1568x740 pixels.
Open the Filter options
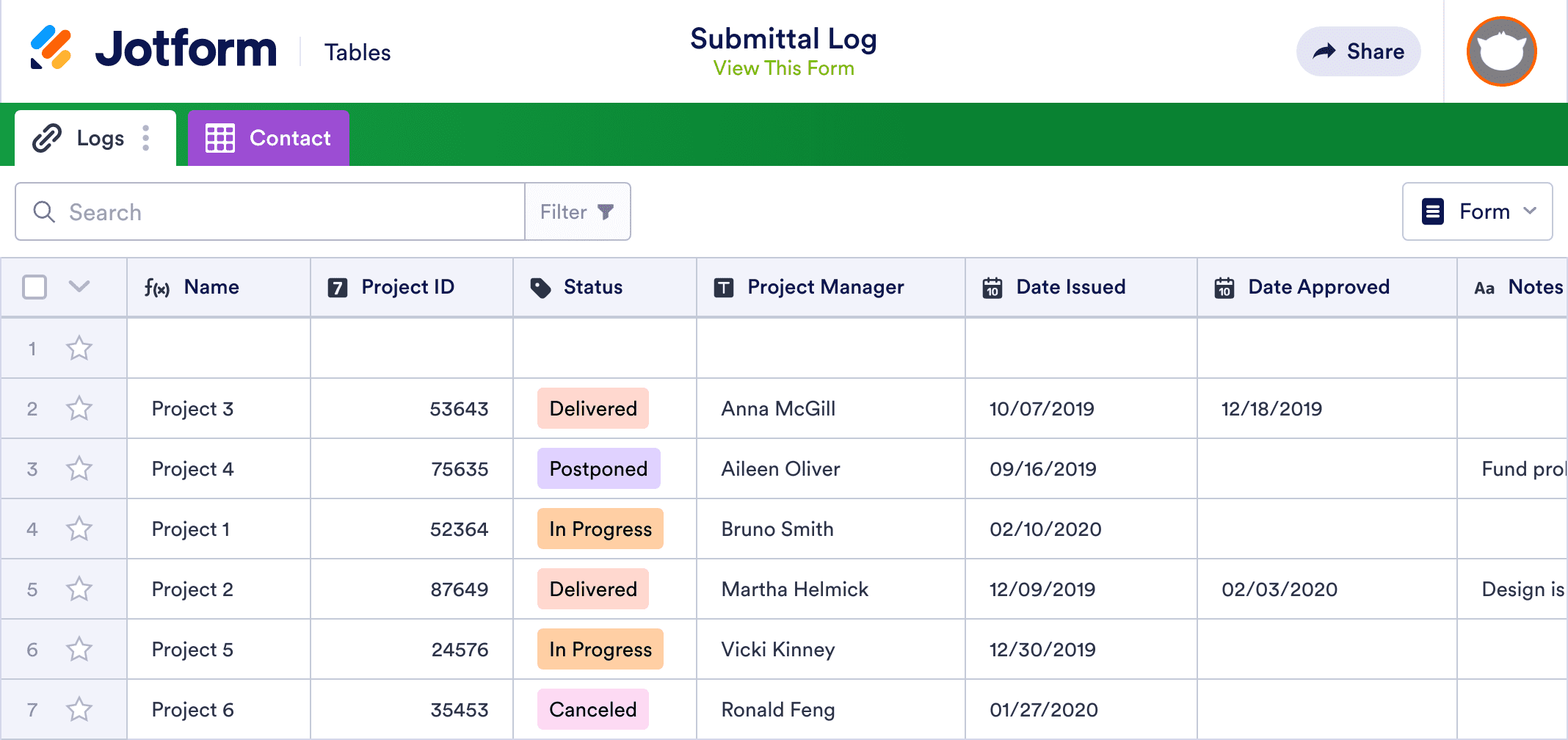[577, 211]
